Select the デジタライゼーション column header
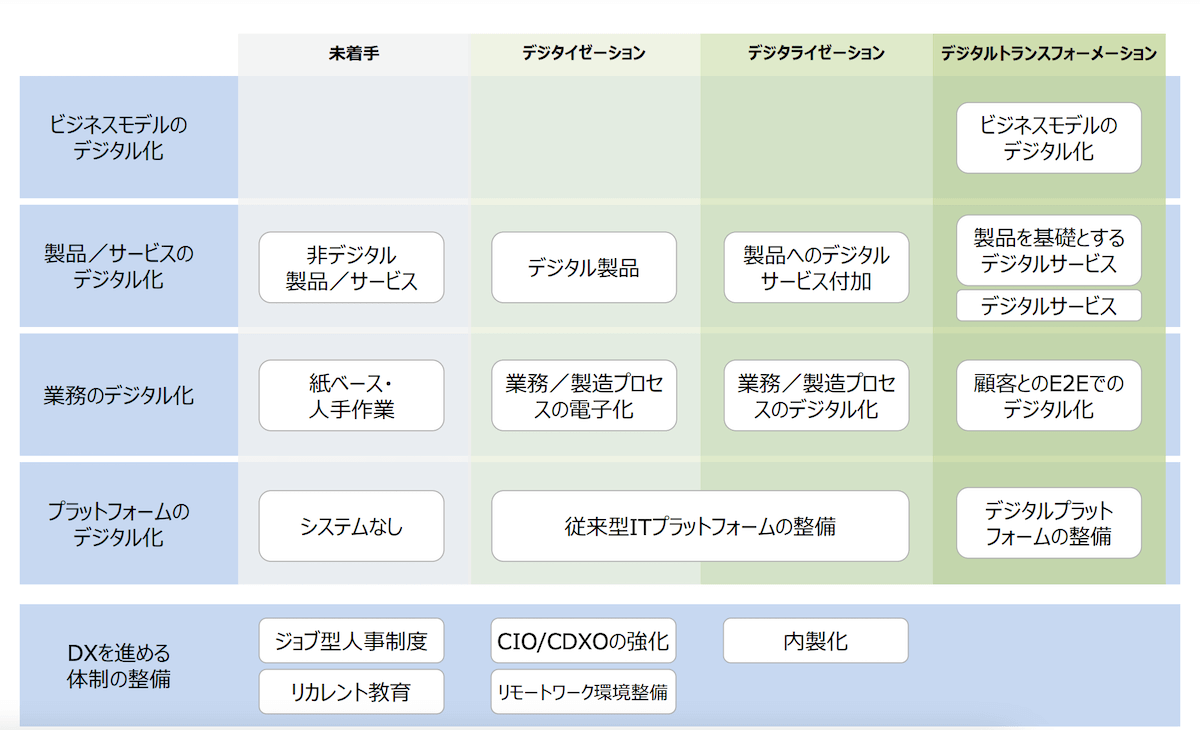The image size is (1200, 730). (816, 53)
